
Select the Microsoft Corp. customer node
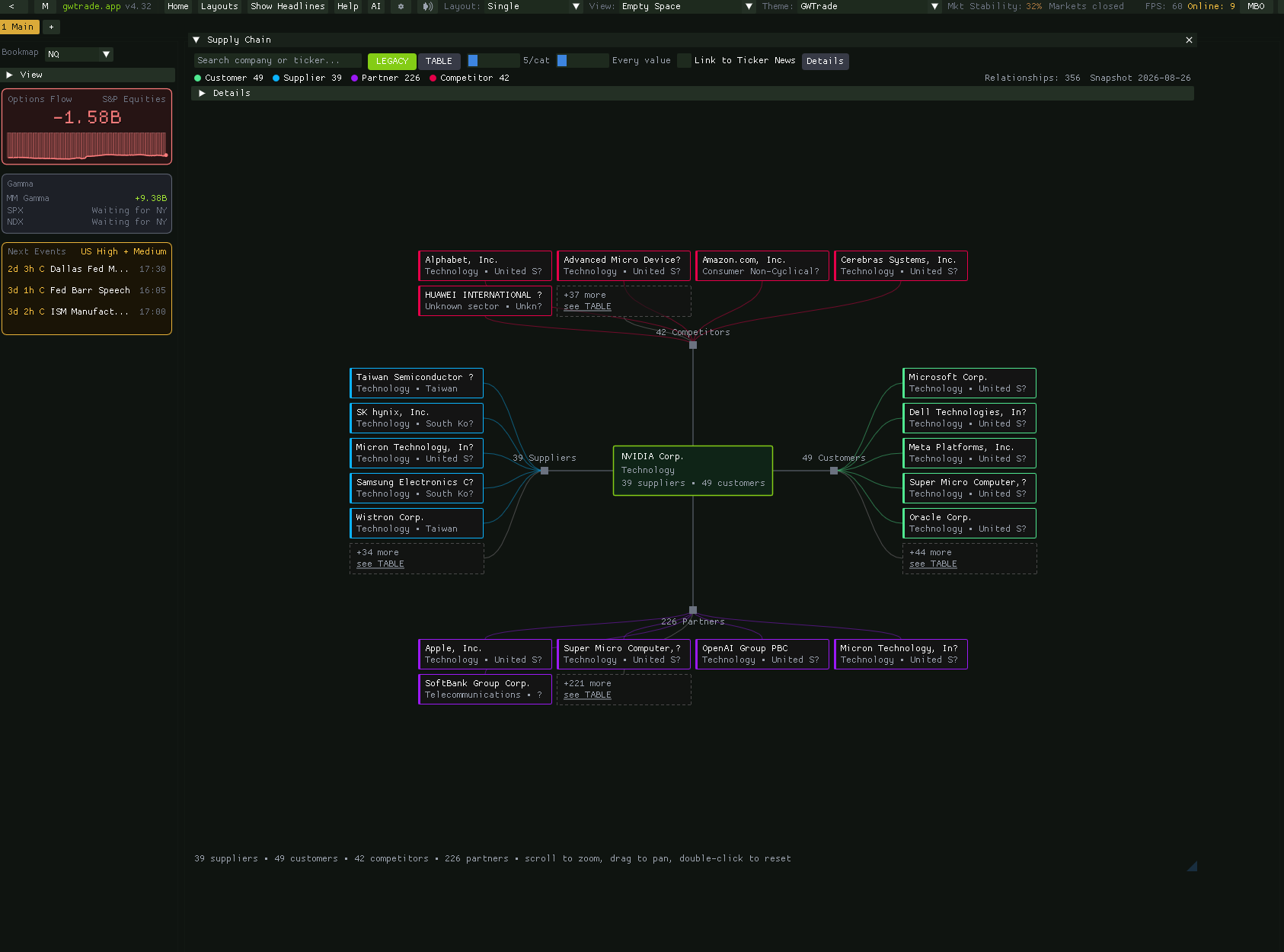(x=969, y=383)
